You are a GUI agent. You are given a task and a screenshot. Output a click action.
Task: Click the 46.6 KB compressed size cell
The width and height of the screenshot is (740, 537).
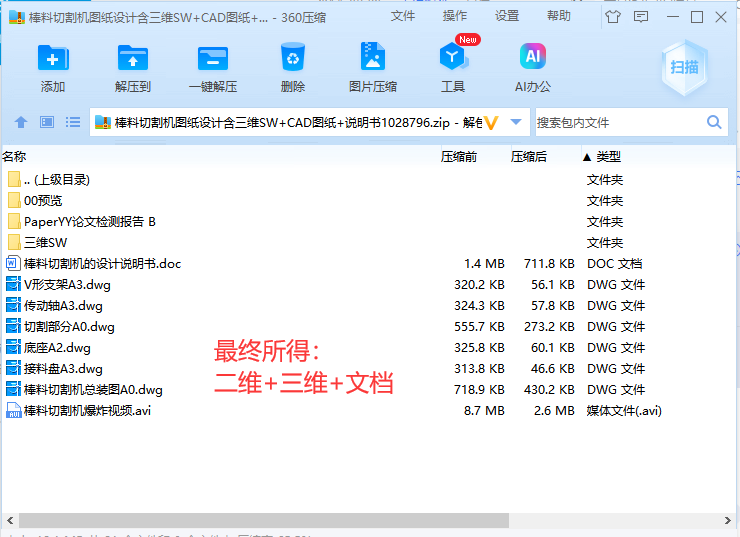pos(553,369)
